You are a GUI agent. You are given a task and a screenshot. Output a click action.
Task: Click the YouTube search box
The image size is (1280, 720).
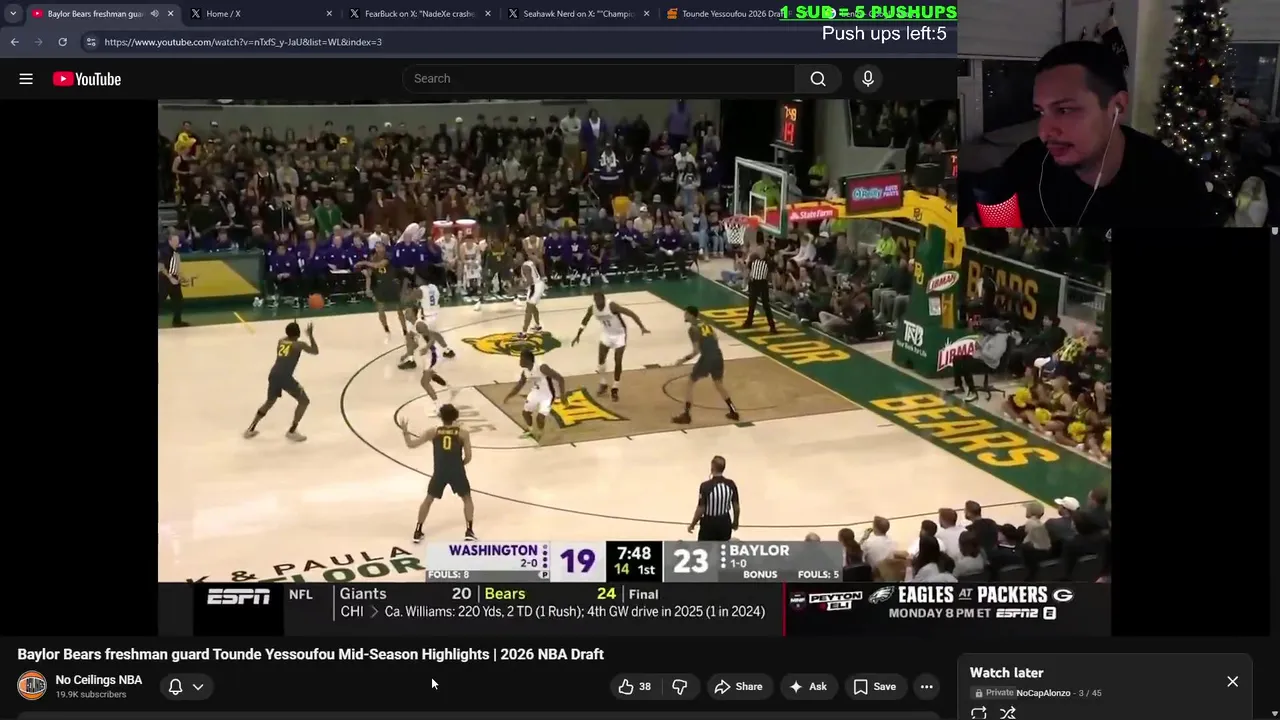(598, 78)
